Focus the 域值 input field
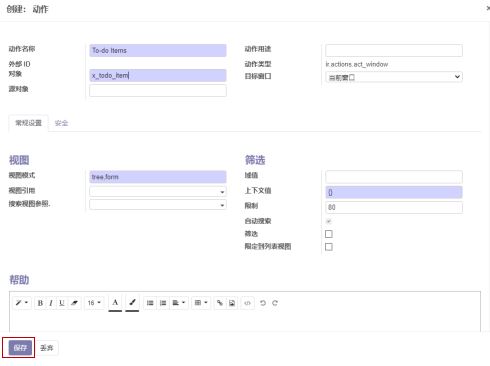This screenshot has width=490, height=366. 394,177
